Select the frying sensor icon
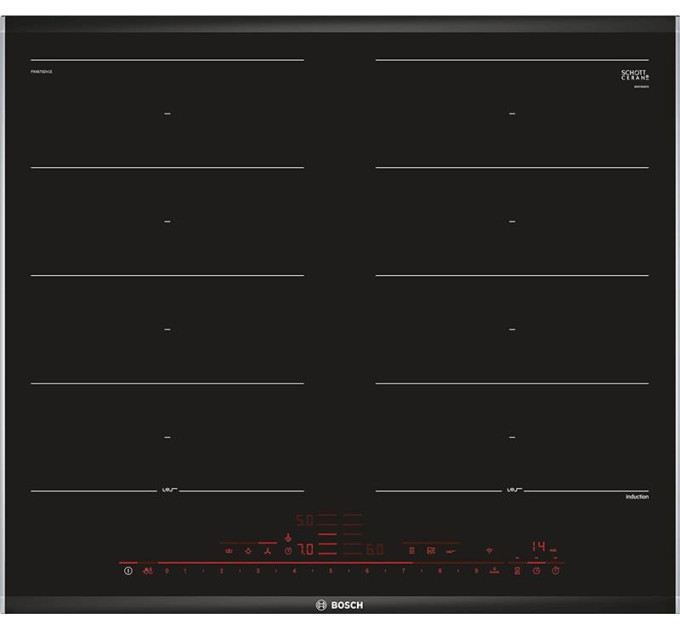This screenshot has width=680, height=630. pos(248,551)
